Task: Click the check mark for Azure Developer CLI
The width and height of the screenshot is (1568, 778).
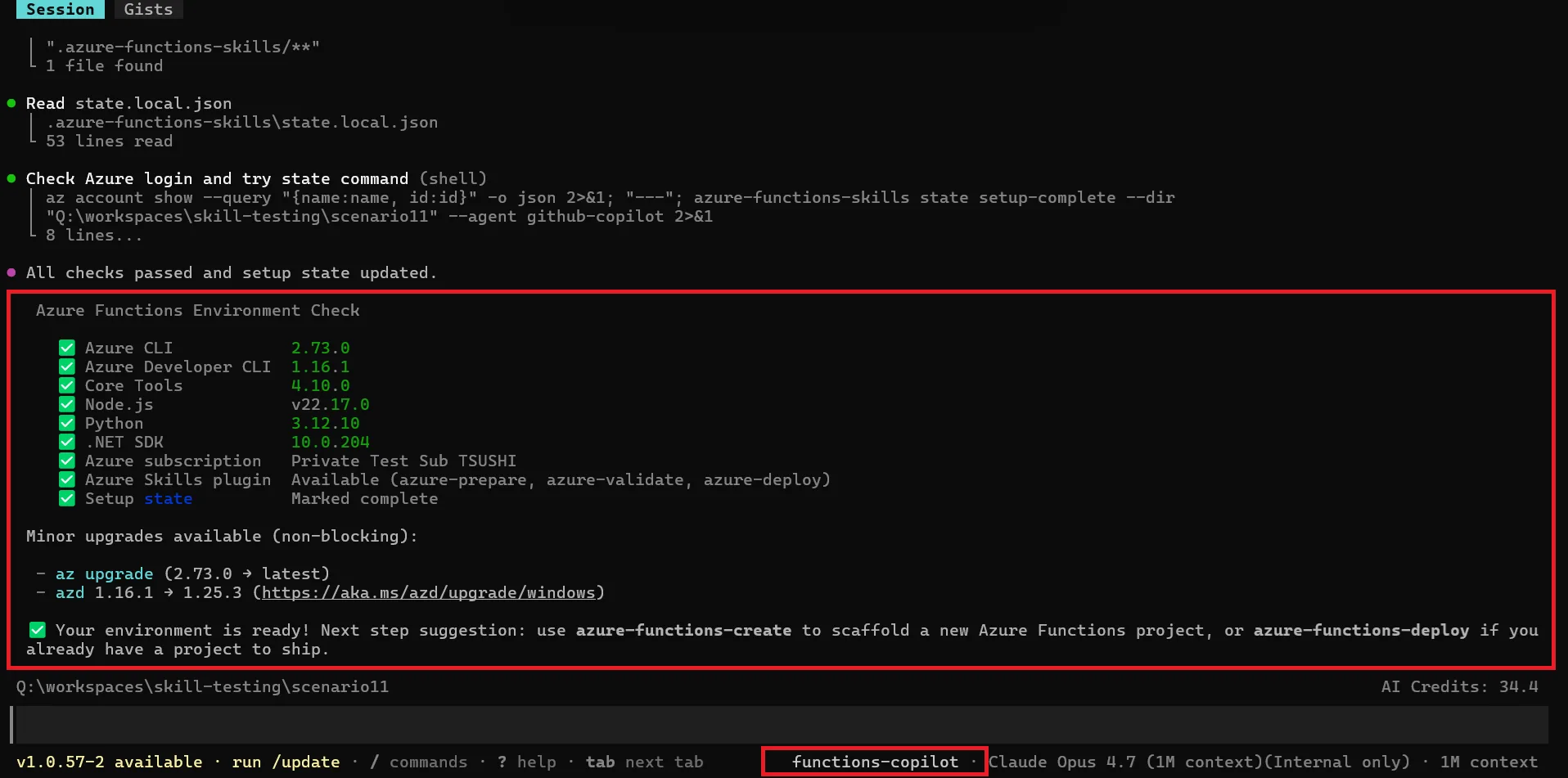Action: click(x=67, y=367)
